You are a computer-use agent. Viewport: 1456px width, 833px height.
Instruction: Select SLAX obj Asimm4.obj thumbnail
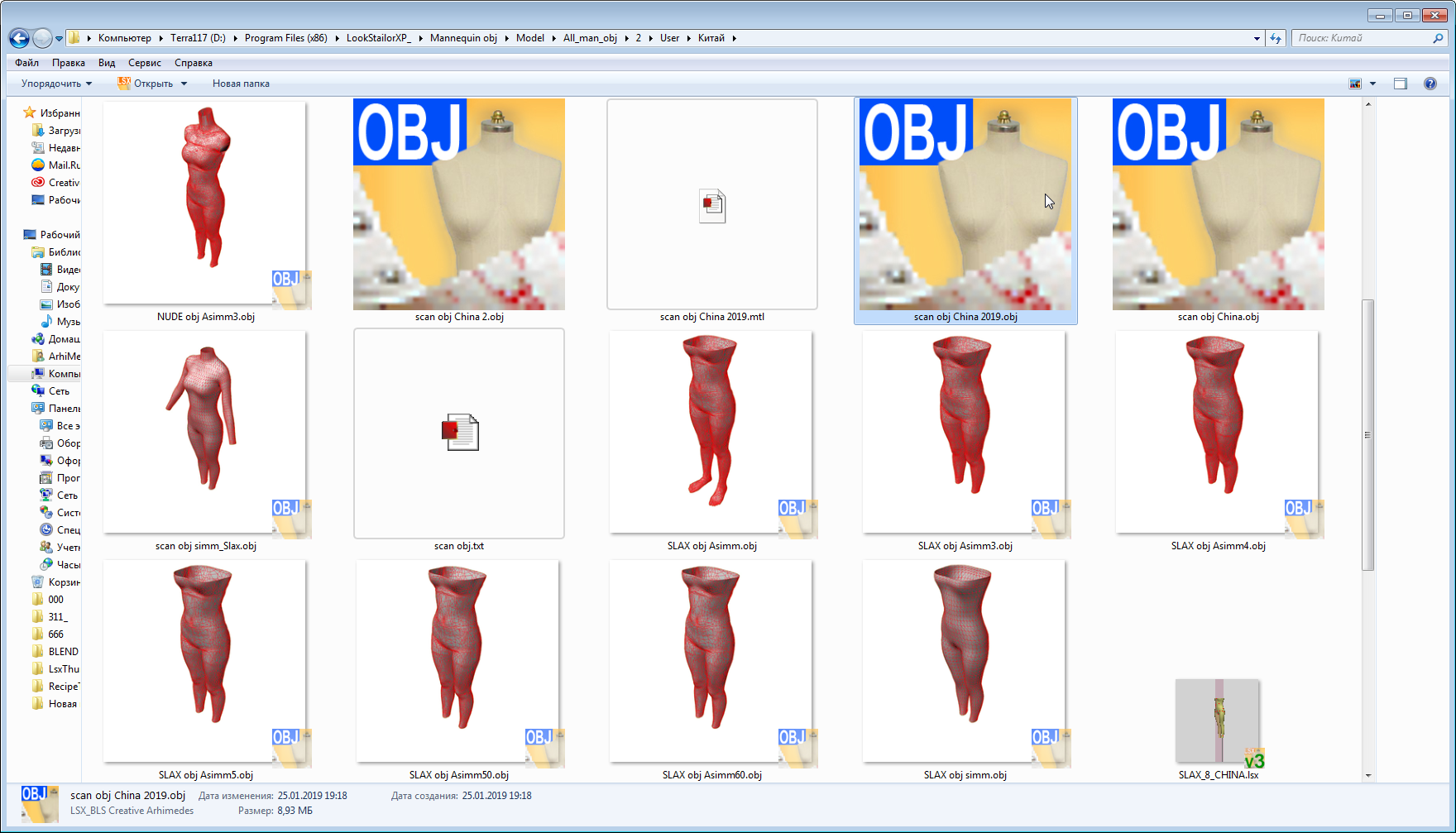(x=1219, y=433)
